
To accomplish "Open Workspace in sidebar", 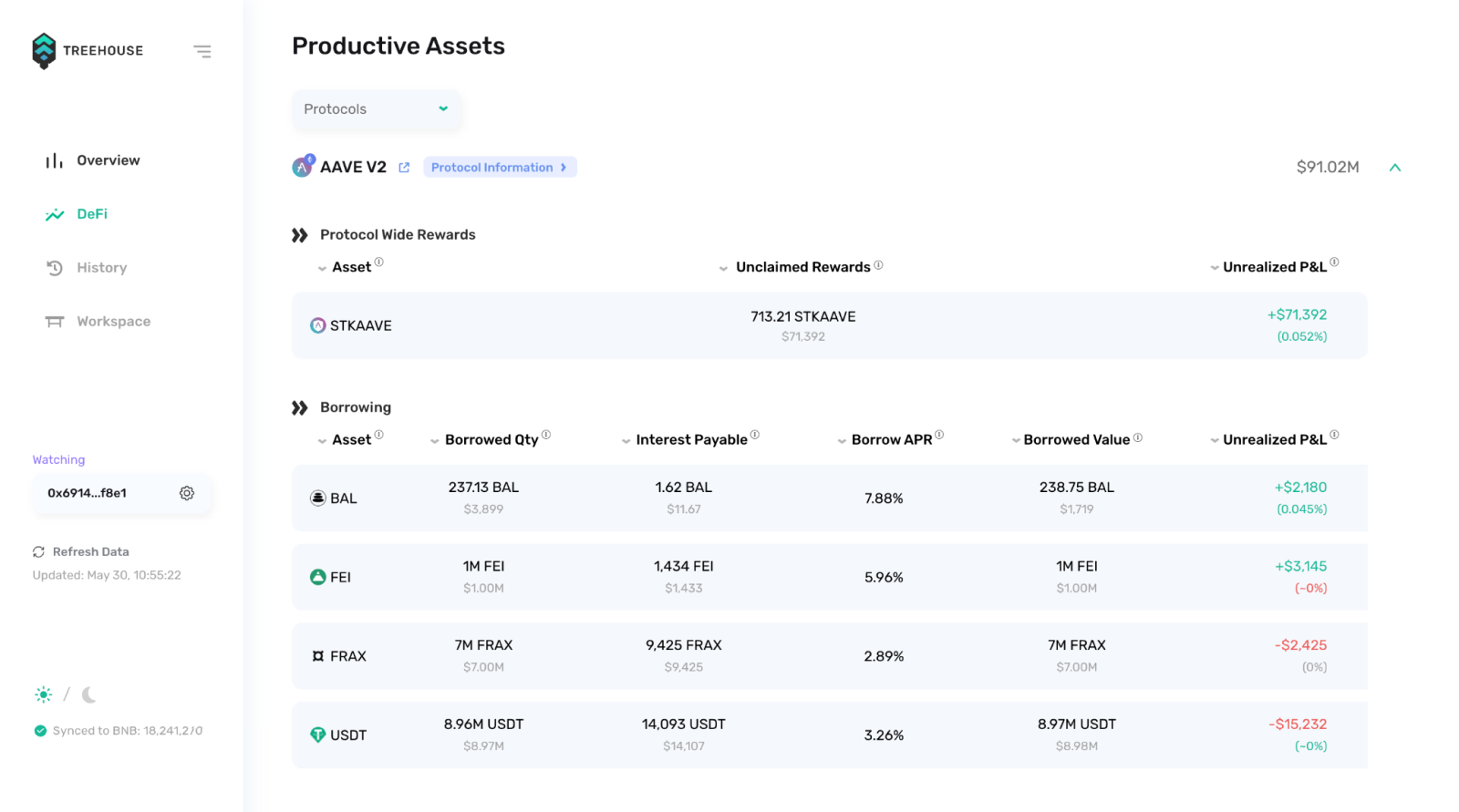I will tap(113, 322).
